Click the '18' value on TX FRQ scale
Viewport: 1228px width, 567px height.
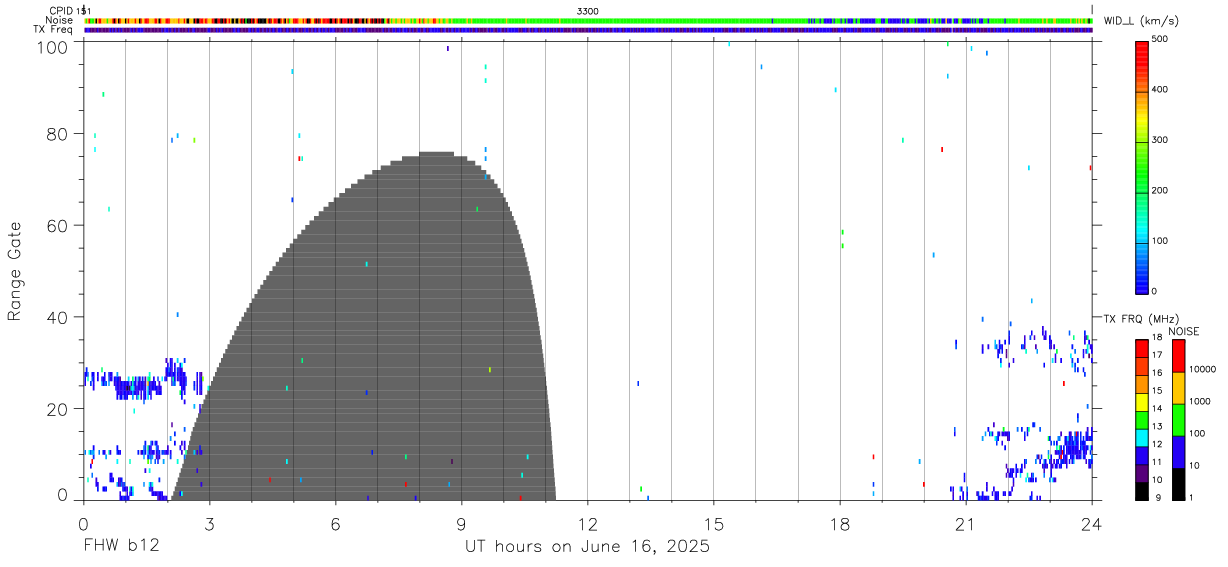coord(1157,337)
